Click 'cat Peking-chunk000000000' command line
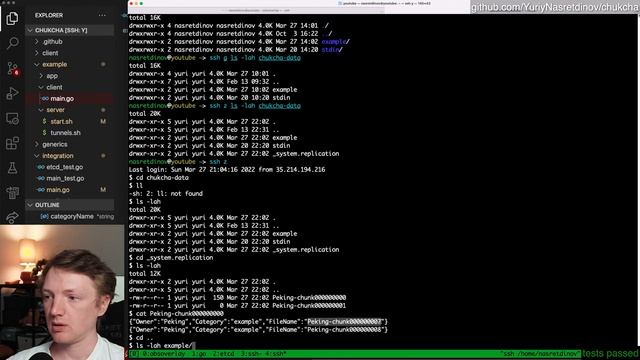This screenshot has width=640, height=360. click(x=176, y=314)
